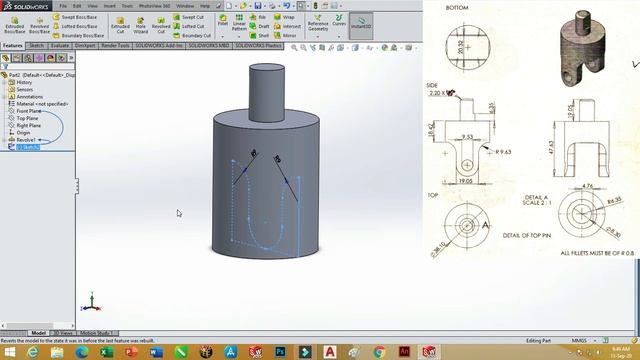
Task: Select Revolved Boss/Base tool
Action: tap(39, 25)
